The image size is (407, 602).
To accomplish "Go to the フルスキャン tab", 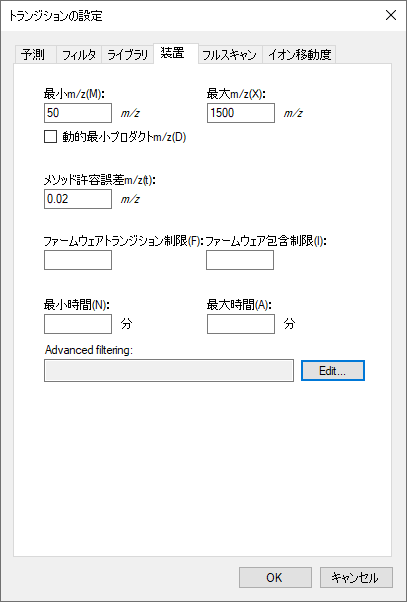I will tap(230, 55).
